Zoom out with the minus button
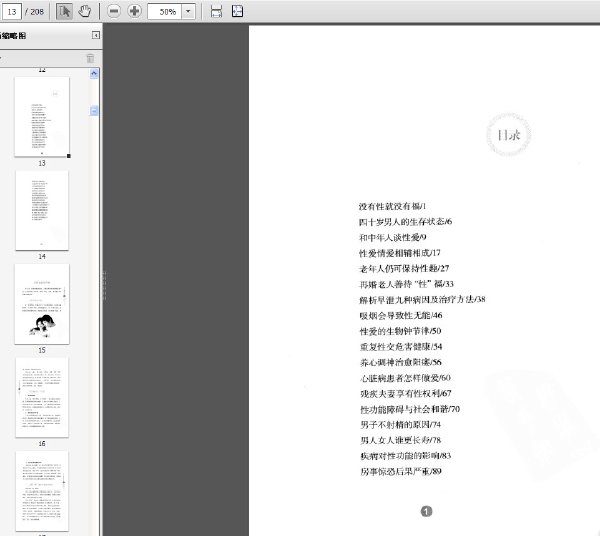Screen dimensions: 600x536 114,11
